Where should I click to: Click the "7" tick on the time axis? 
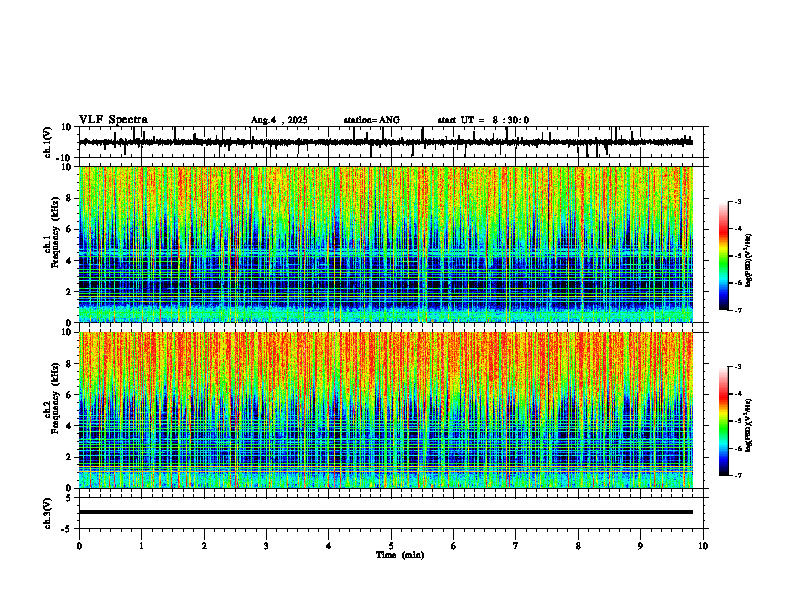click(x=516, y=546)
